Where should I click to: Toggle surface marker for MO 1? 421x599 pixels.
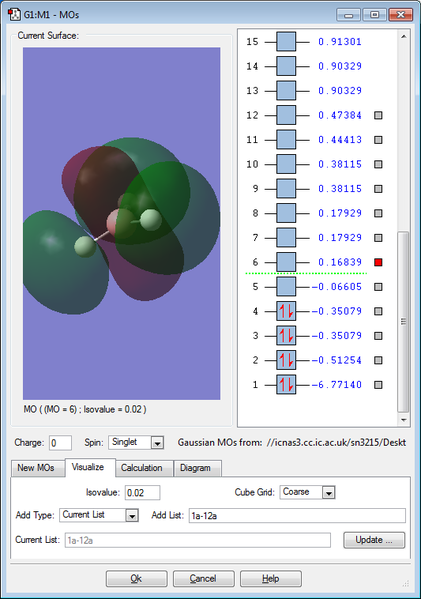(x=378, y=384)
